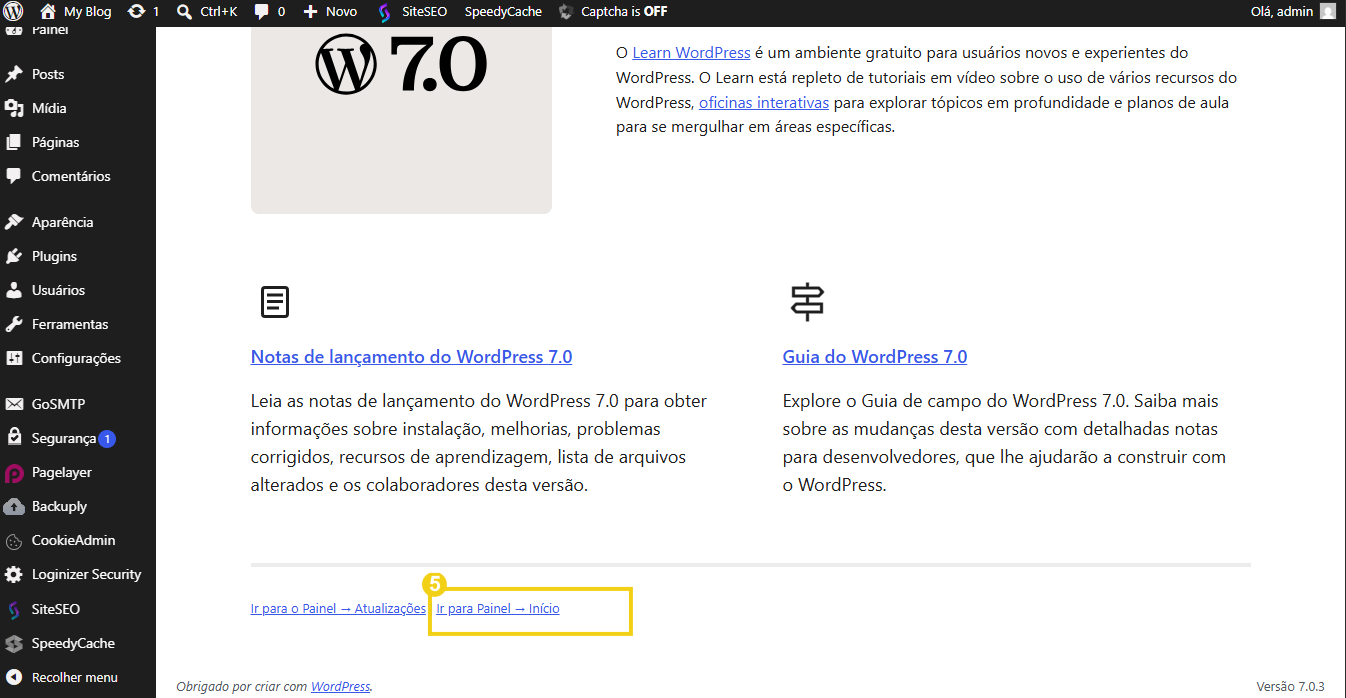Click the Captcha icon in the top bar
Screen dimensions: 1346x698
coord(566,12)
